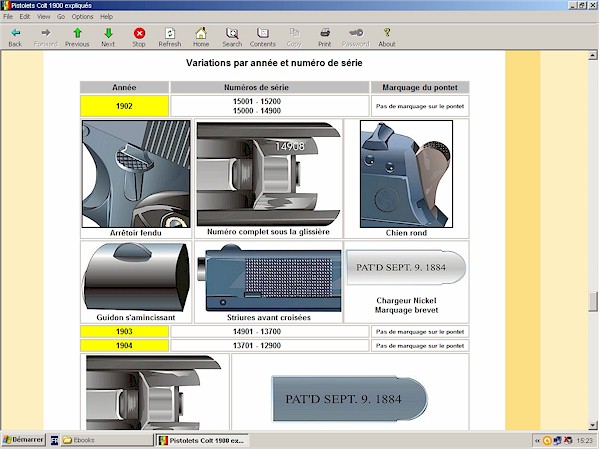Click scrollbar down arrow

coord(593,425)
